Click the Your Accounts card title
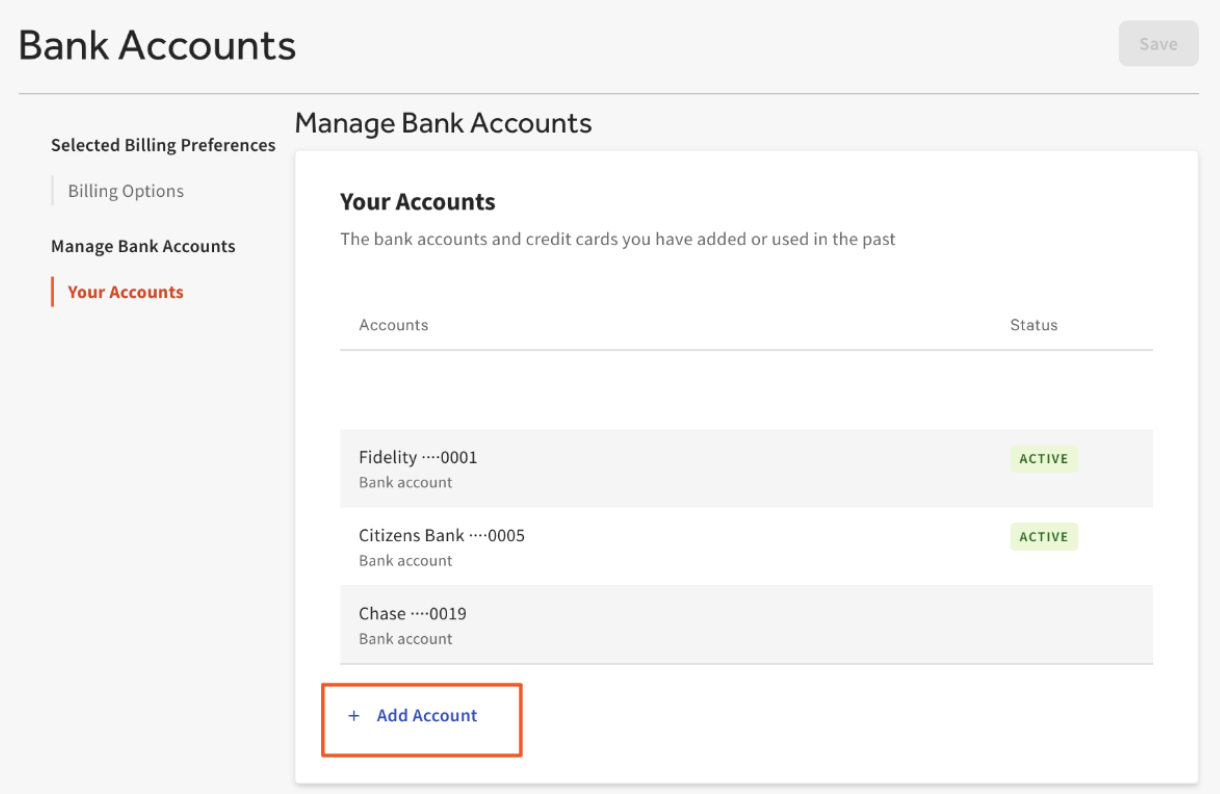The height and width of the screenshot is (794, 1220). point(417,201)
